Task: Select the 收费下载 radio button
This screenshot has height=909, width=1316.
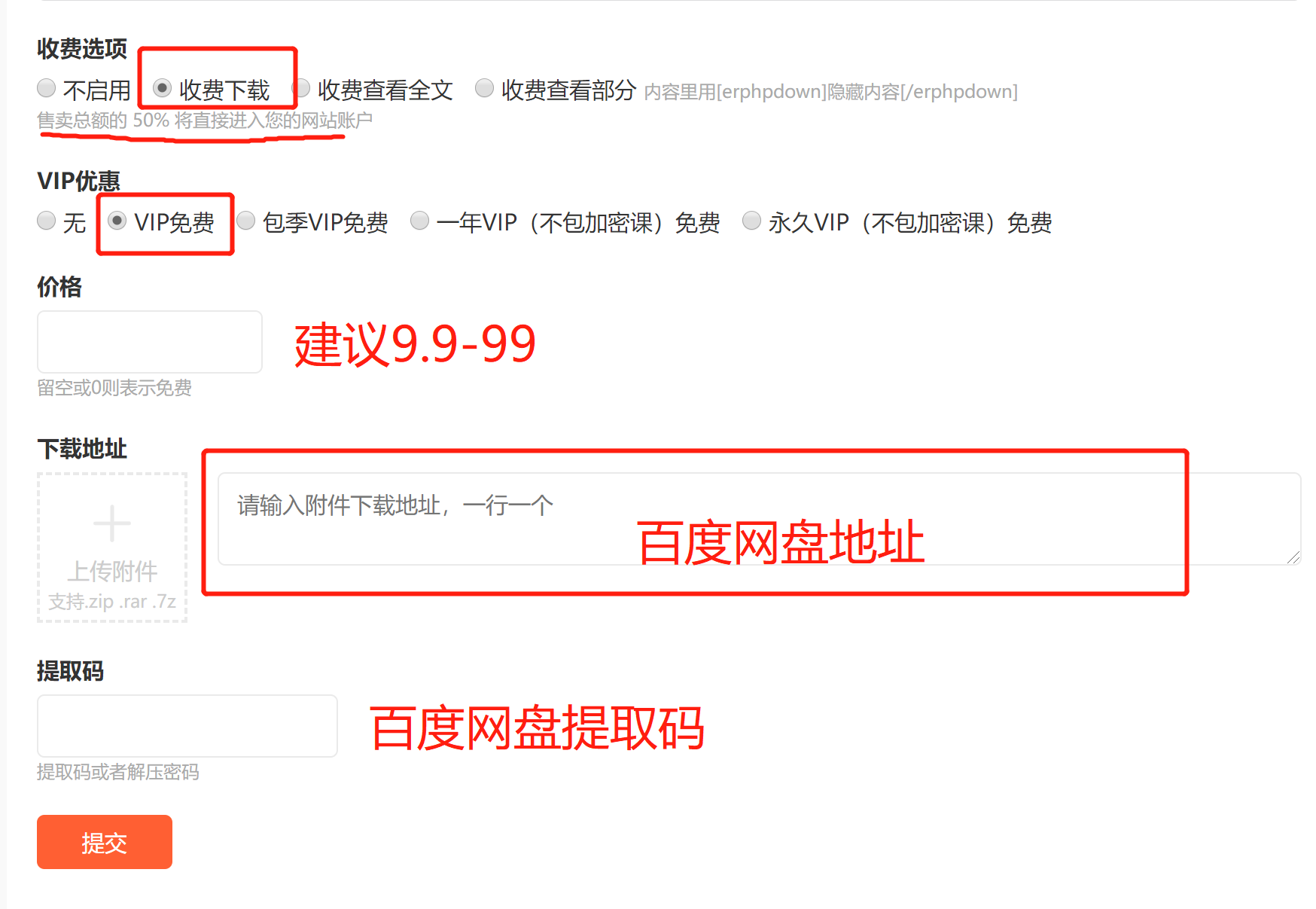Action: point(163,88)
